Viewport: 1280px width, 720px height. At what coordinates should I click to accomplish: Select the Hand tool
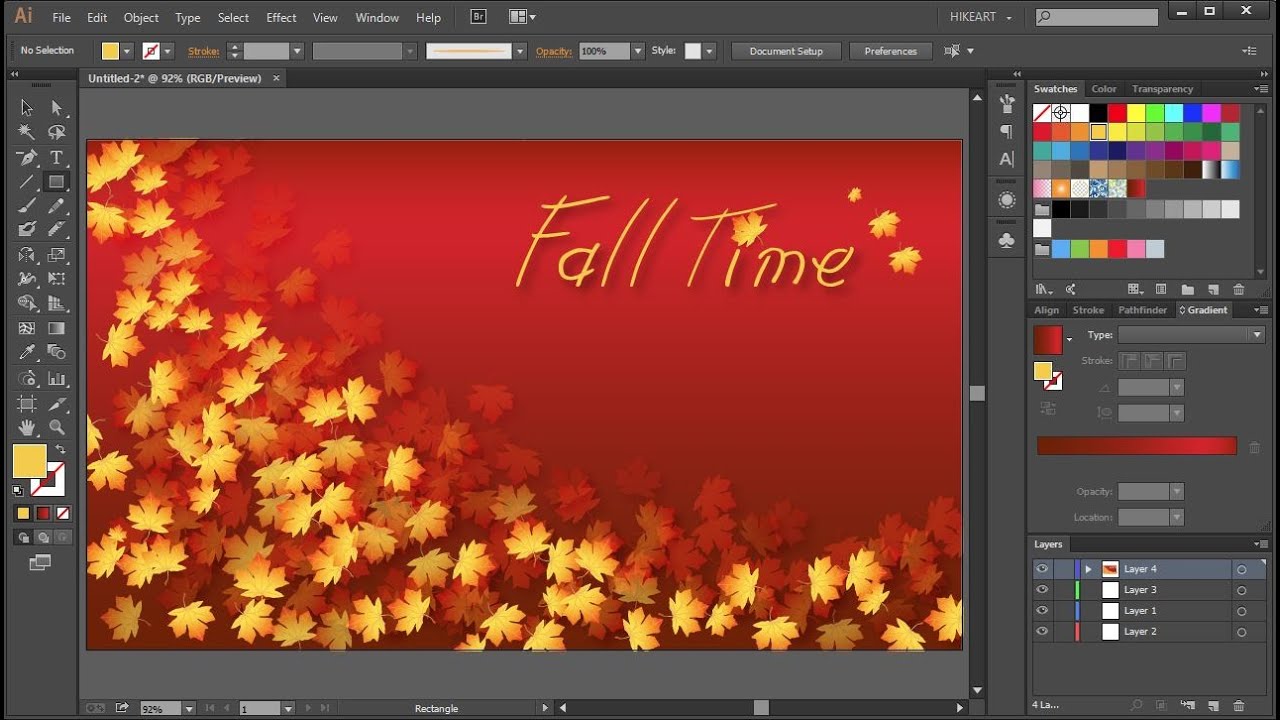[27, 427]
